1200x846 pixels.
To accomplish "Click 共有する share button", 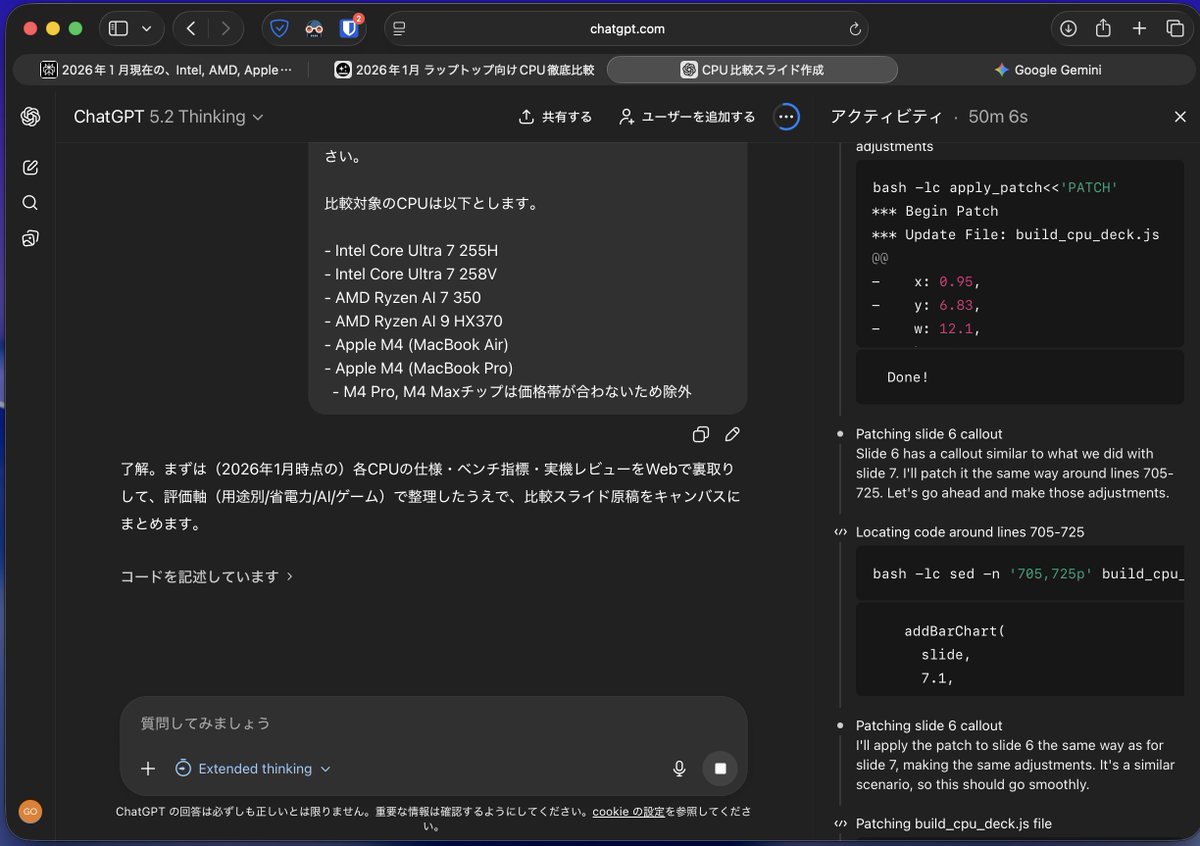I will (x=555, y=117).
